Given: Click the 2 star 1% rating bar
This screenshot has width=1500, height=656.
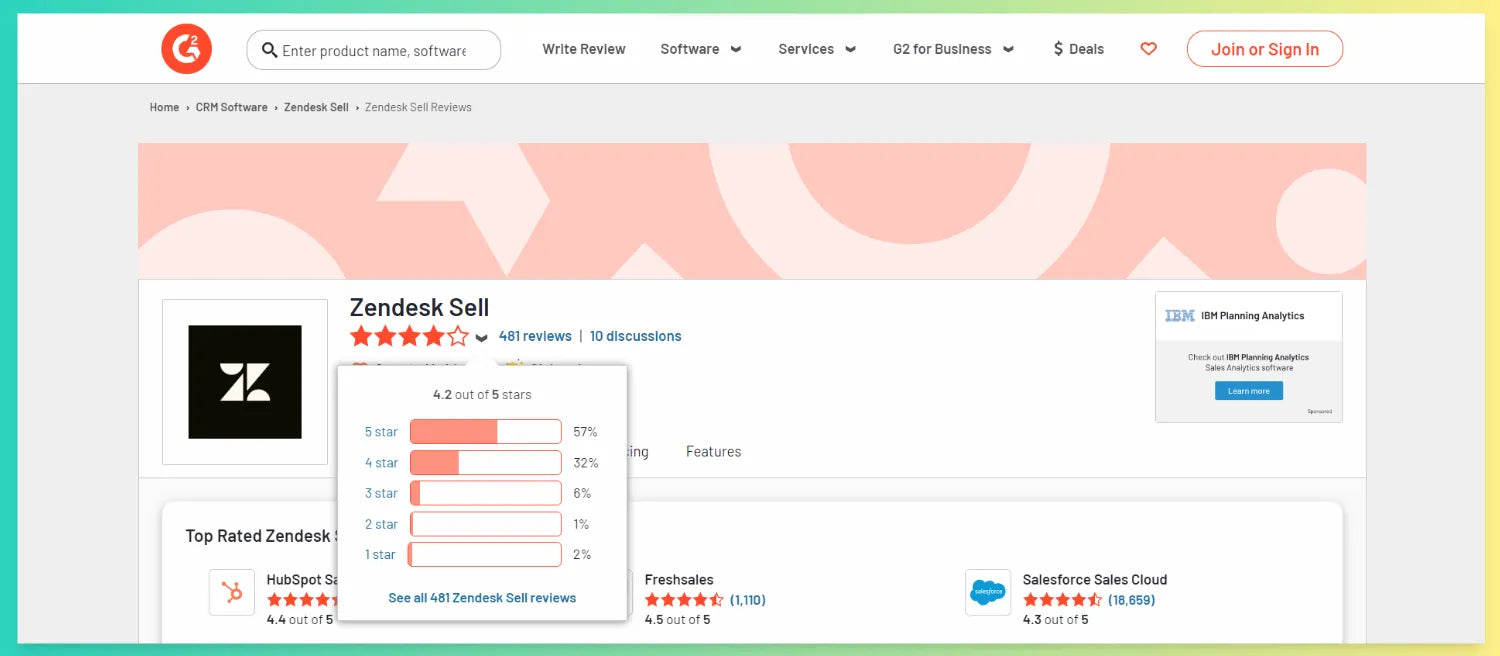Looking at the screenshot, I should point(486,524).
